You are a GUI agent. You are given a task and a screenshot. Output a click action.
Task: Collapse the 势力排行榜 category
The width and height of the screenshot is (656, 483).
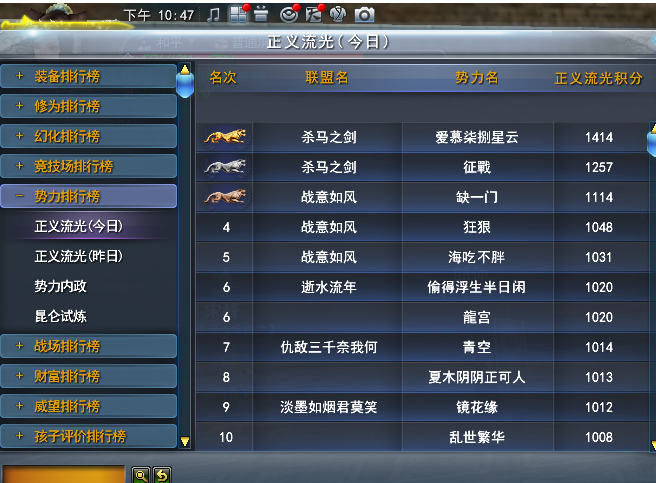(89, 196)
